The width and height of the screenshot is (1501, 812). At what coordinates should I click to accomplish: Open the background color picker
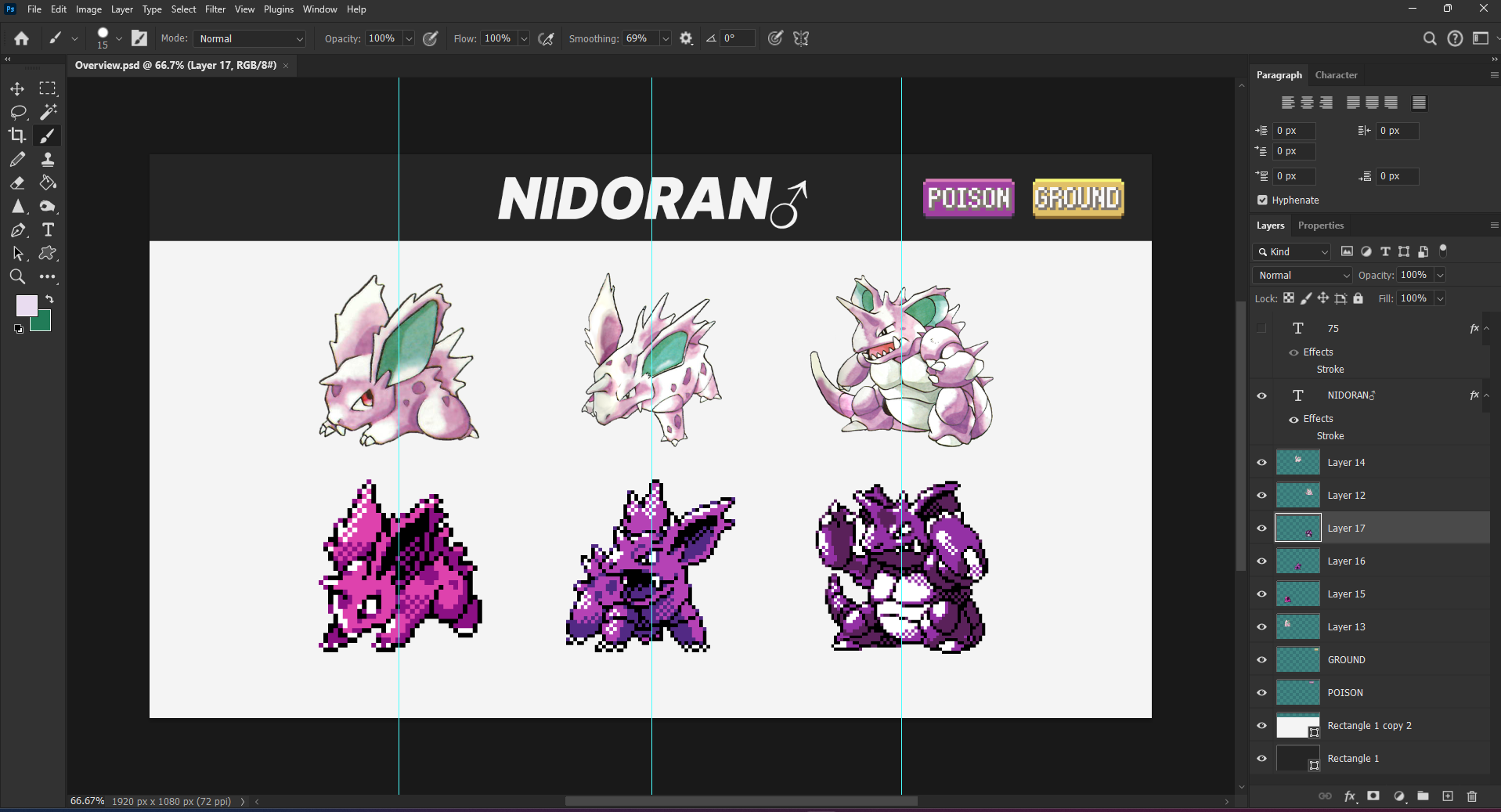[x=44, y=323]
